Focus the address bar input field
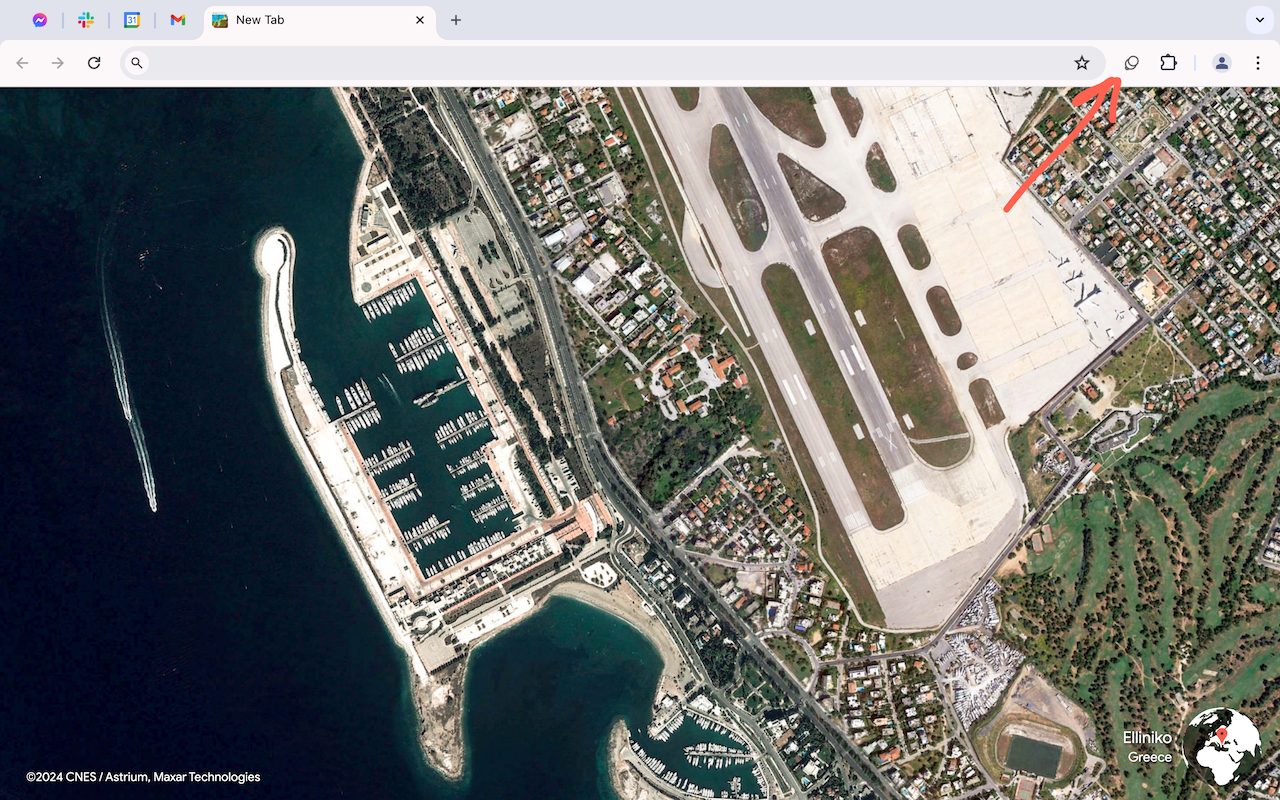Viewport: 1280px width, 800px height. point(600,63)
